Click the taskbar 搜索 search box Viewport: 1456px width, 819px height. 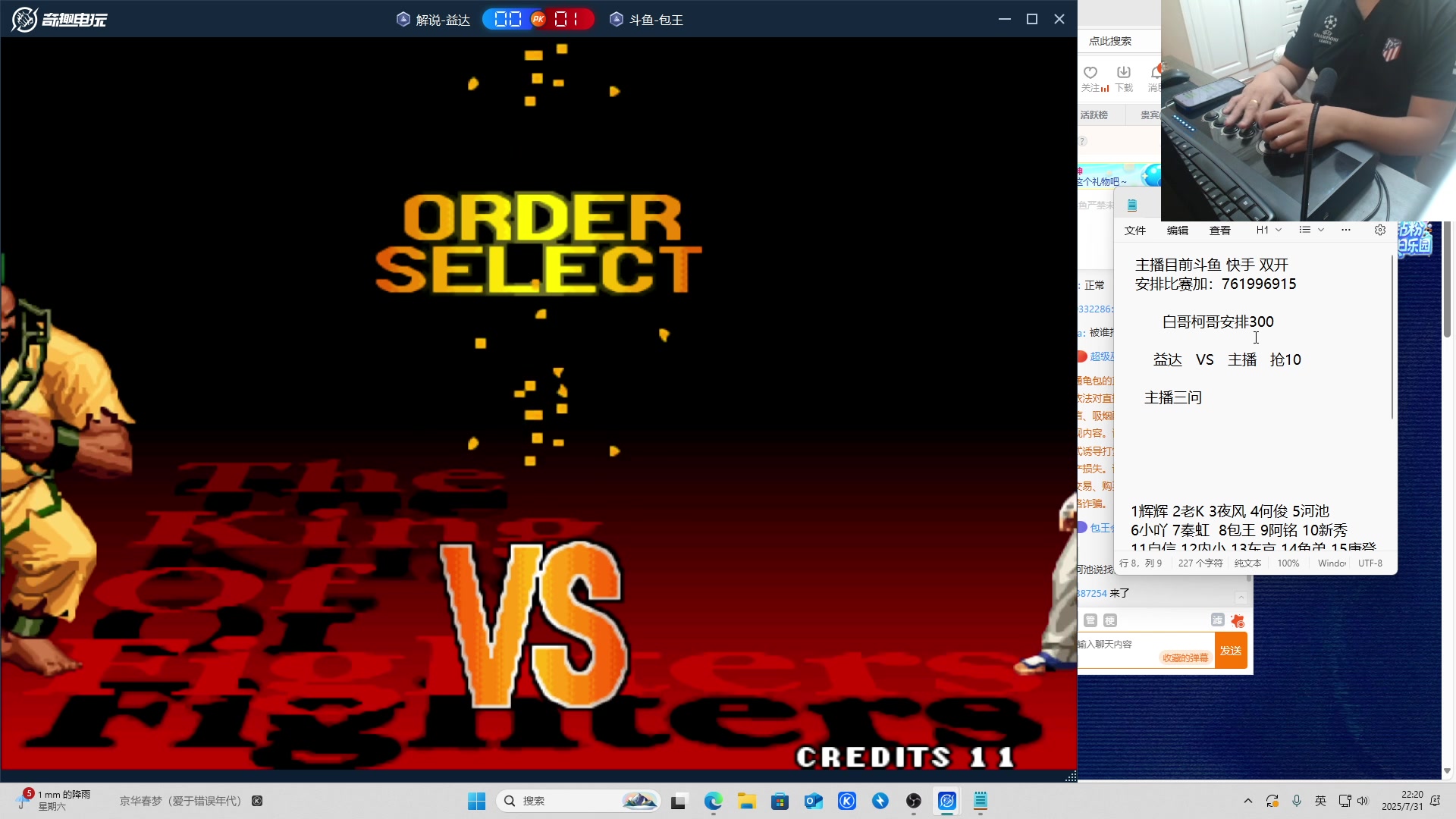pos(578,801)
